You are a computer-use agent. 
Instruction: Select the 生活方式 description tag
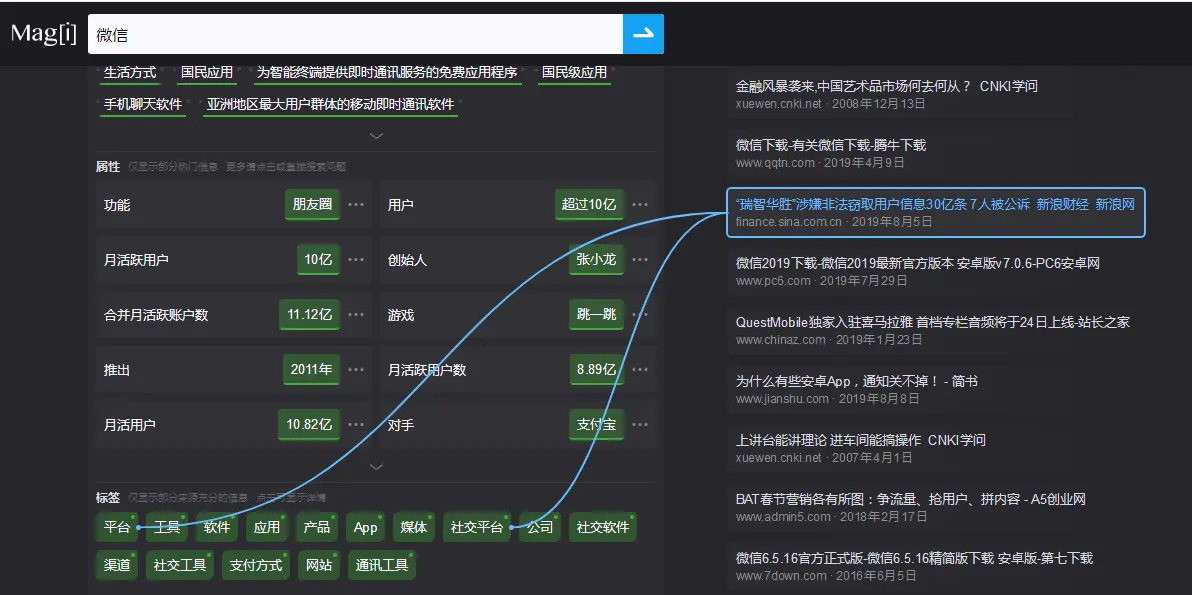pyautogui.click(x=130, y=73)
